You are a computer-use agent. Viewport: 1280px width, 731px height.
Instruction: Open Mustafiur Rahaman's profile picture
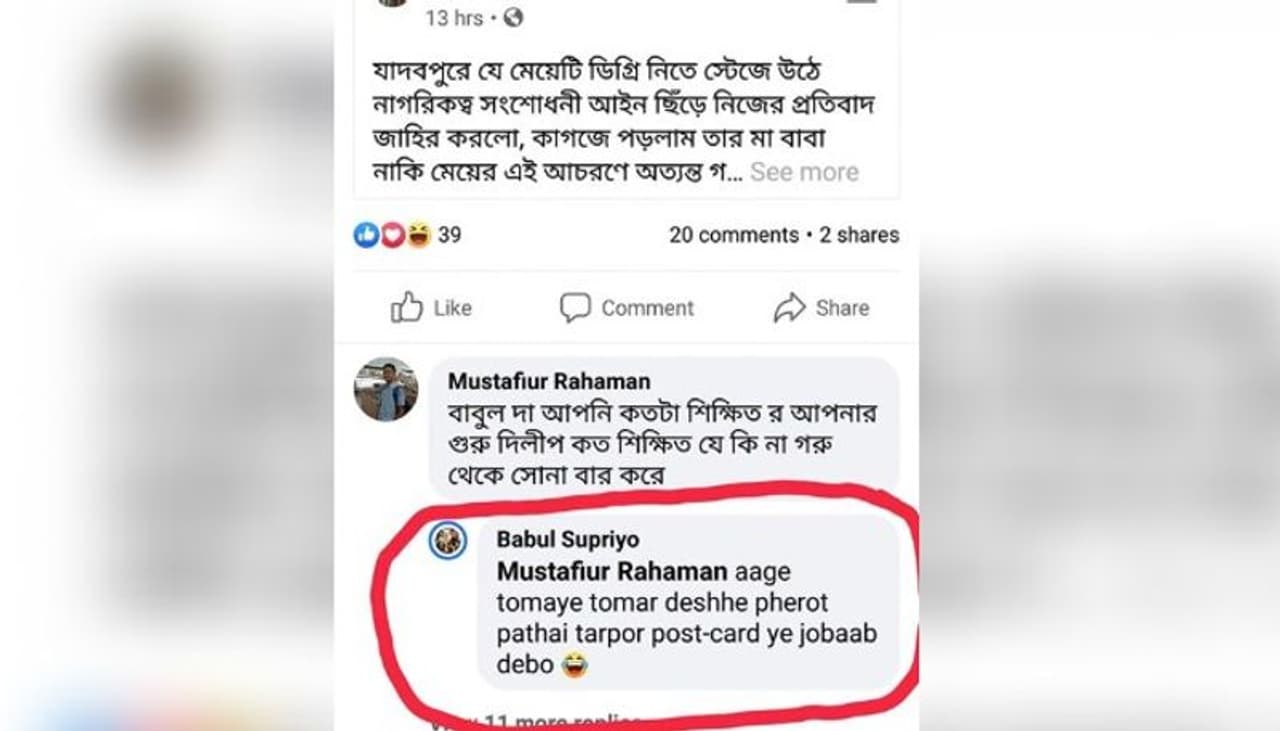click(x=386, y=389)
